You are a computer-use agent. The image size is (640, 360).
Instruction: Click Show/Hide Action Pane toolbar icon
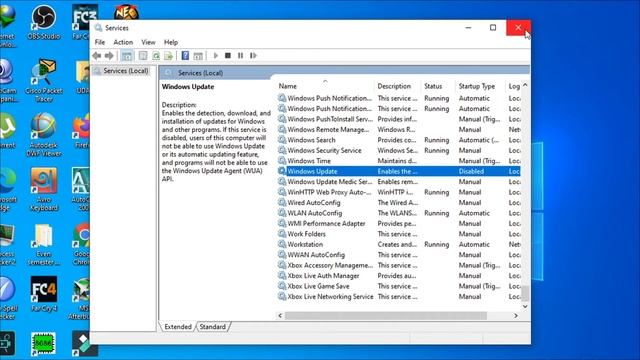click(198, 56)
